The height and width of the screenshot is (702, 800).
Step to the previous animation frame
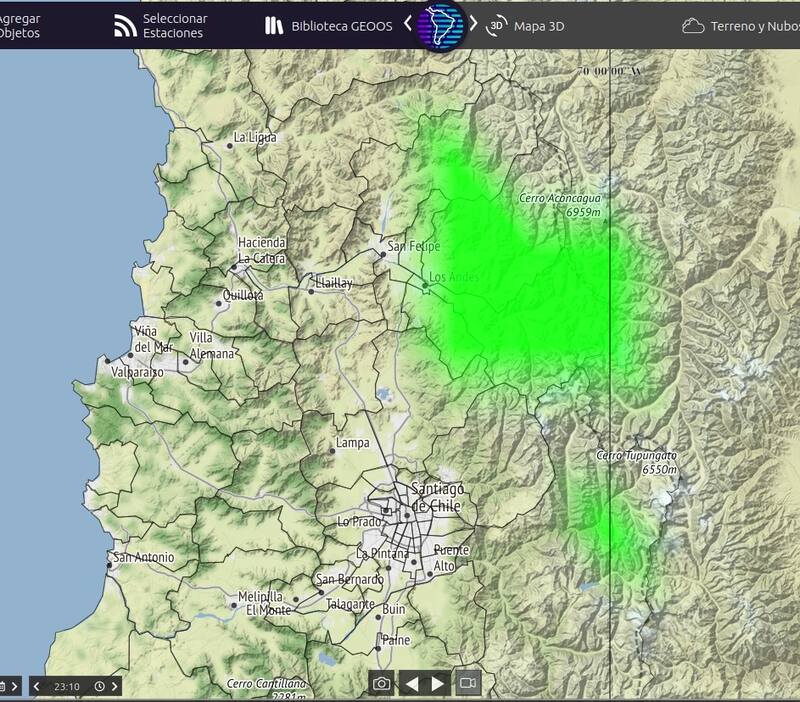coord(410,684)
